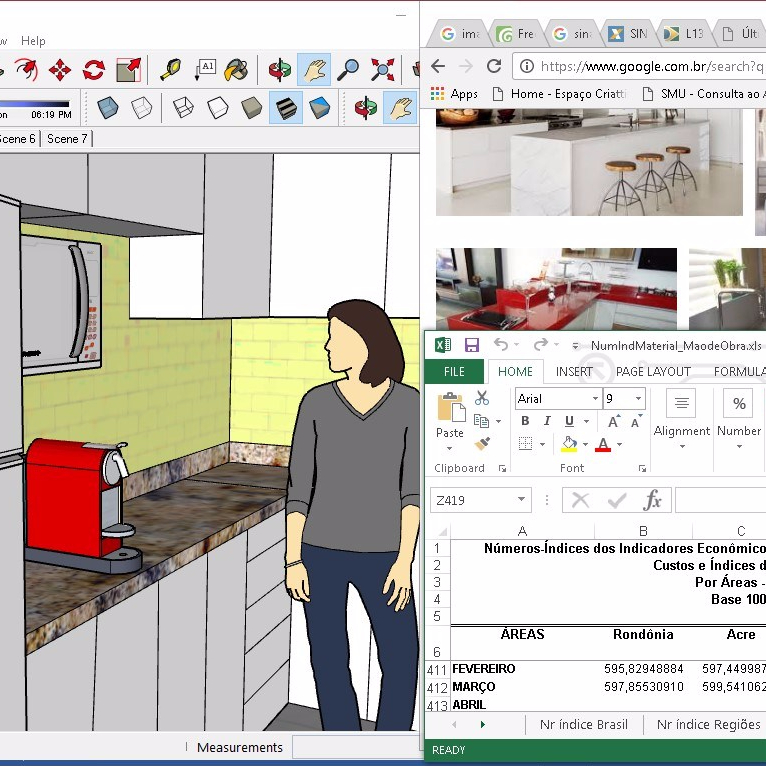Toggle Bold formatting in Excel
This screenshot has height=766, width=766.
tap(525, 421)
